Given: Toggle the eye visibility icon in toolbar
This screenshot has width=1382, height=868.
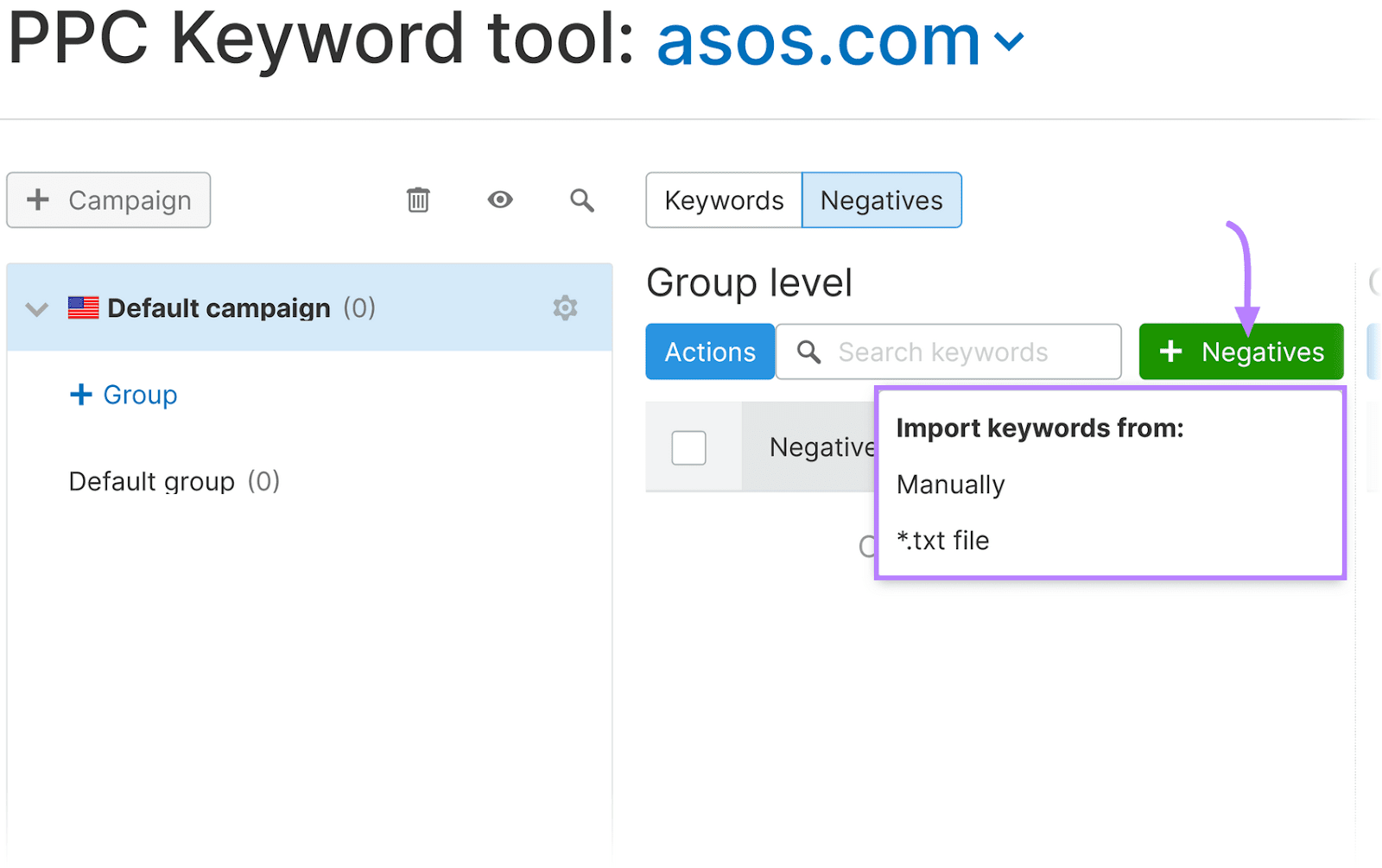Looking at the screenshot, I should click(x=499, y=200).
